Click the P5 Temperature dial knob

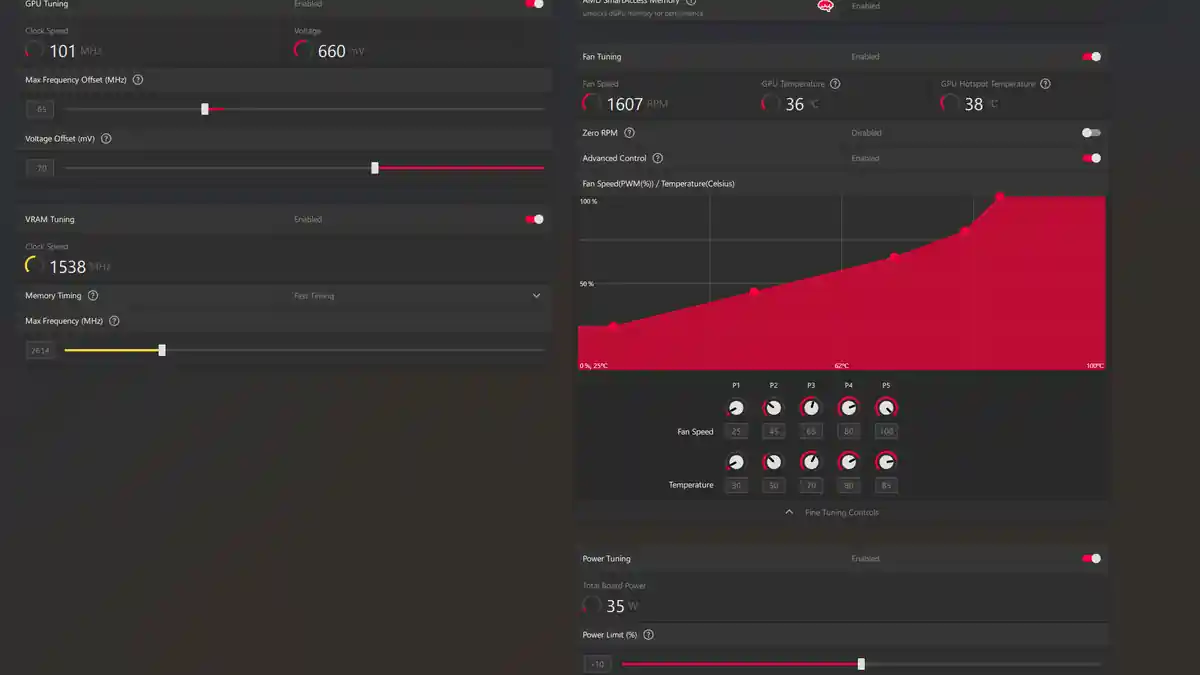pos(886,462)
